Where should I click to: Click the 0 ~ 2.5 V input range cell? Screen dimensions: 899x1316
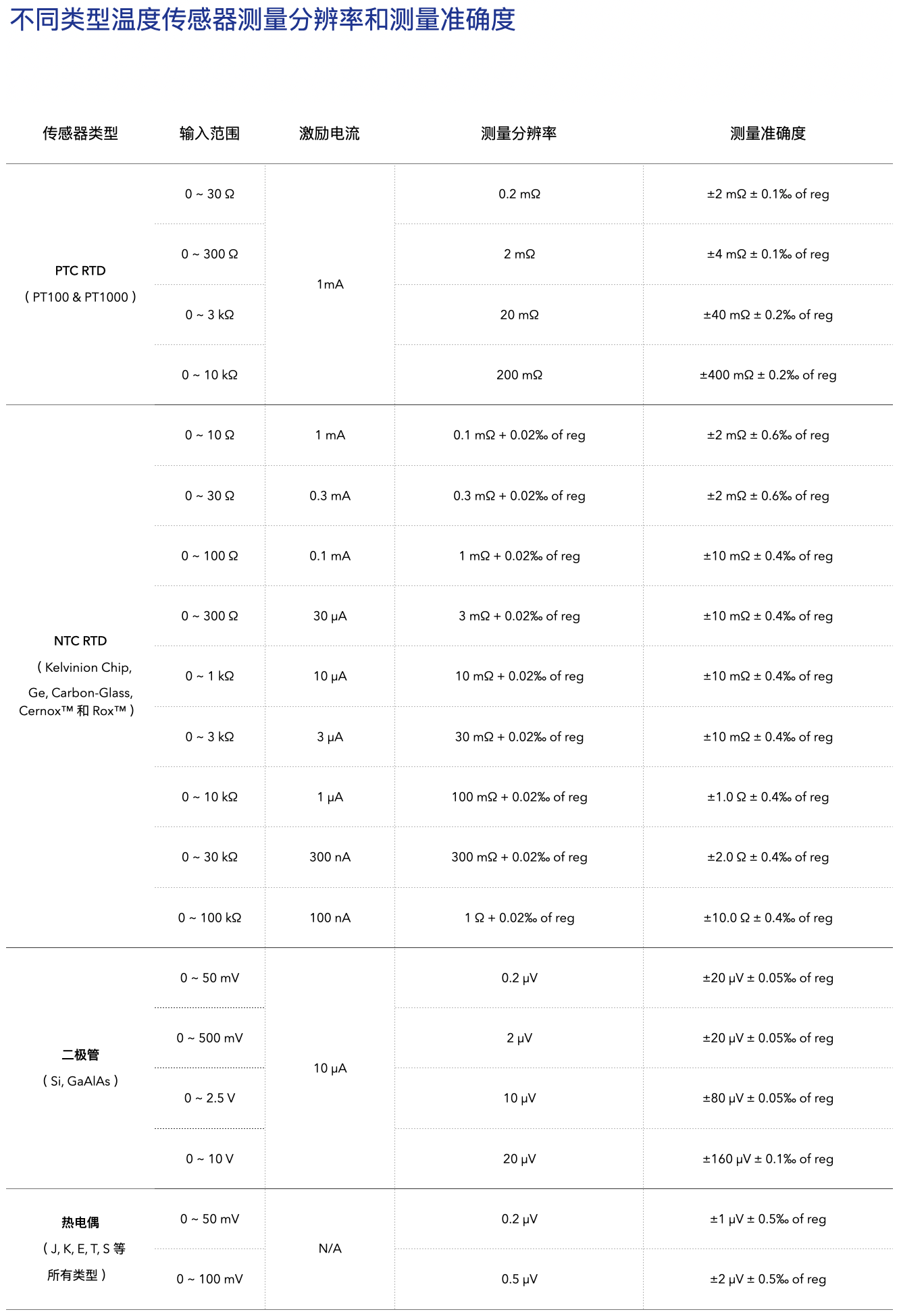pyautogui.click(x=209, y=1098)
